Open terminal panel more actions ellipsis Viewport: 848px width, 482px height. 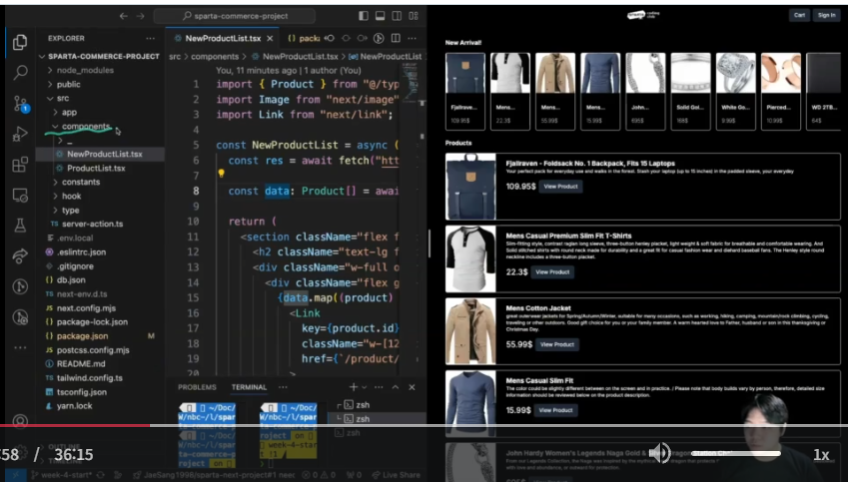point(379,387)
